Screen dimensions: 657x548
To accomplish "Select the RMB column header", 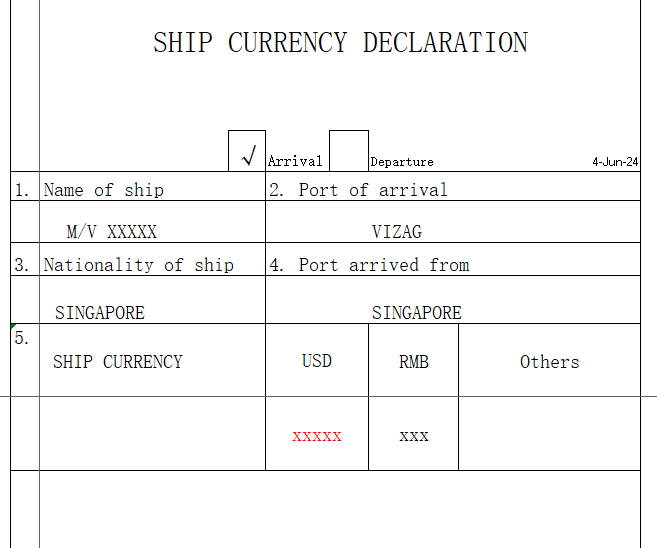I will click(x=414, y=360).
